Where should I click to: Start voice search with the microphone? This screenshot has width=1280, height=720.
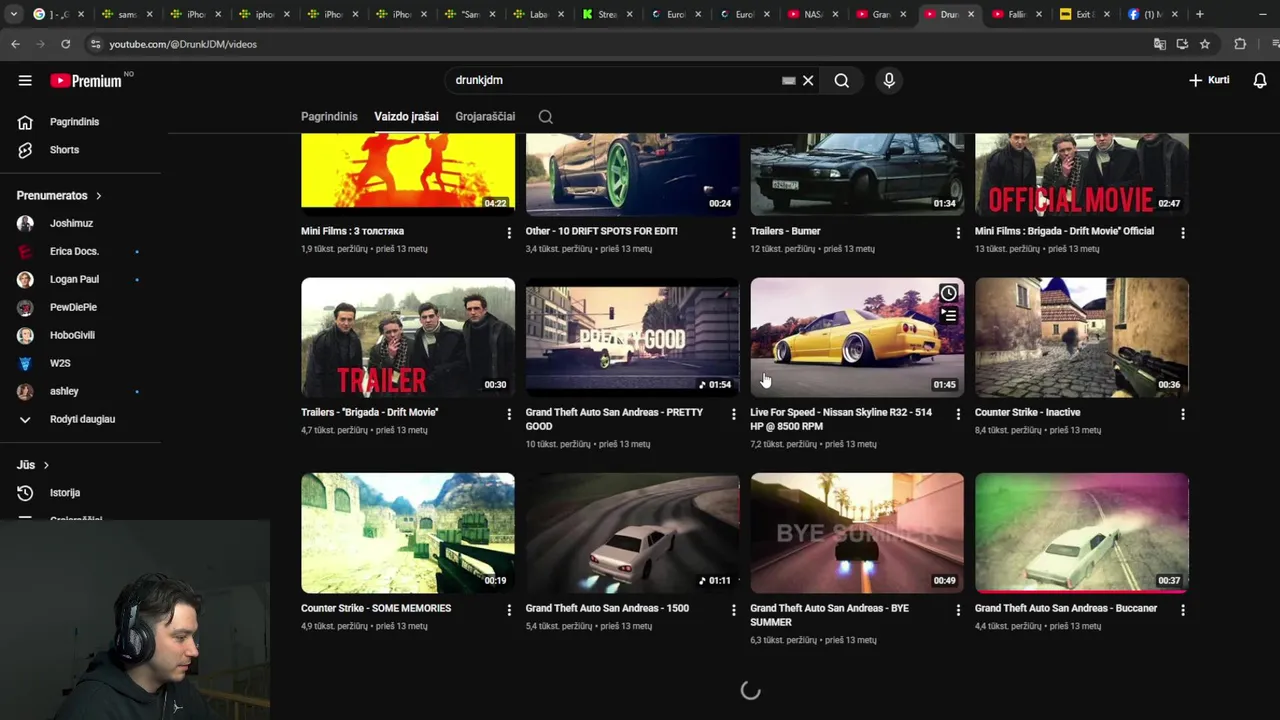[889, 81]
